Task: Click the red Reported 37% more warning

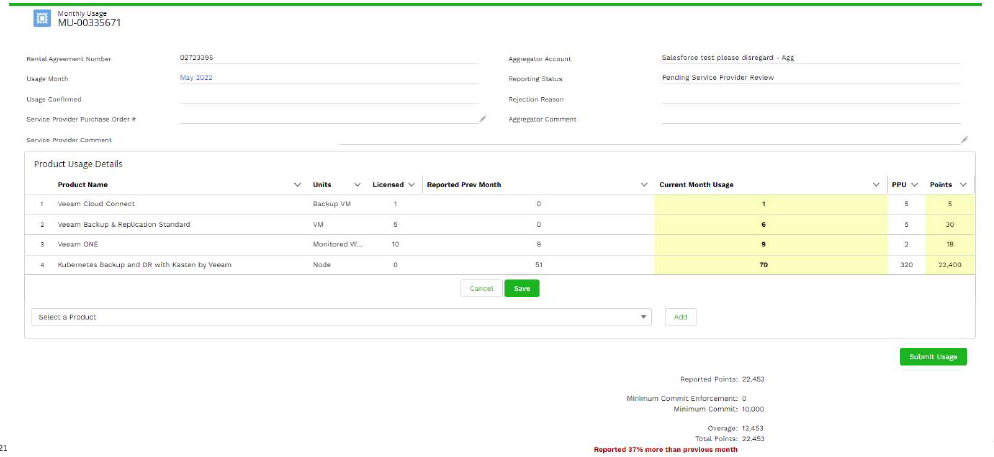Action: click(665, 449)
